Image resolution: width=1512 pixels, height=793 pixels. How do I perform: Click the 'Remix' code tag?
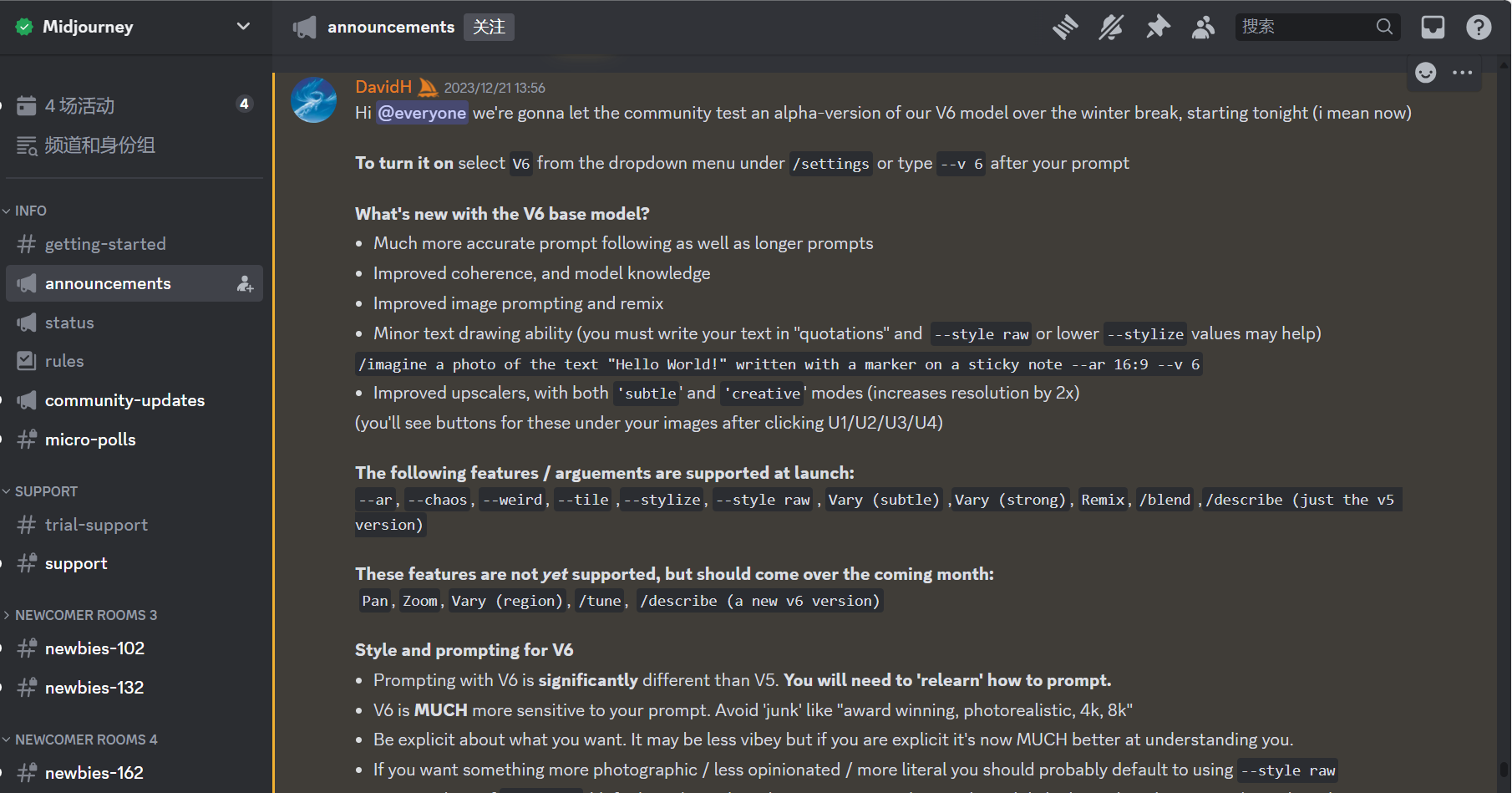point(1104,500)
